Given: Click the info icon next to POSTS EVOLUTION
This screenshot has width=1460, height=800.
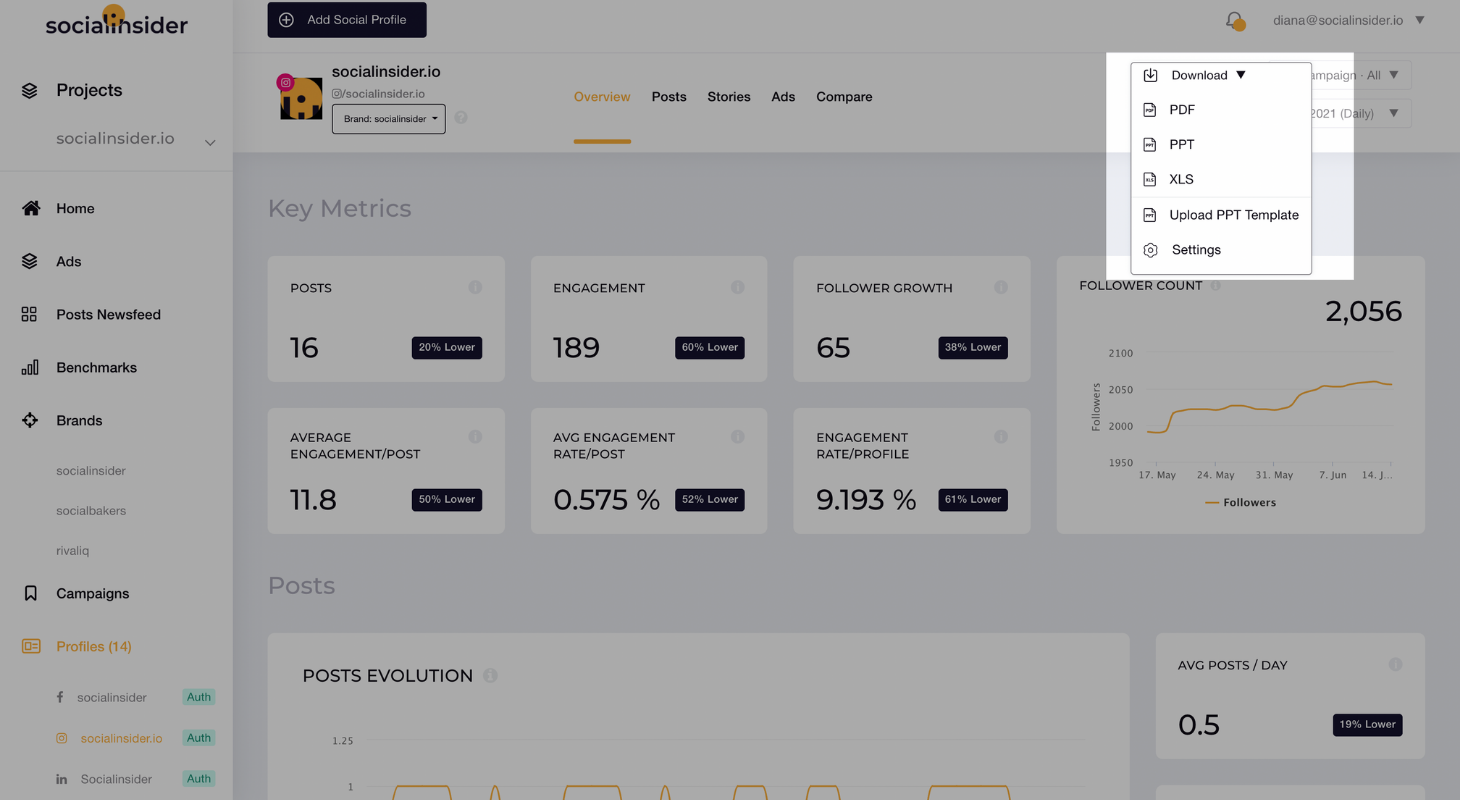Looking at the screenshot, I should 490,675.
